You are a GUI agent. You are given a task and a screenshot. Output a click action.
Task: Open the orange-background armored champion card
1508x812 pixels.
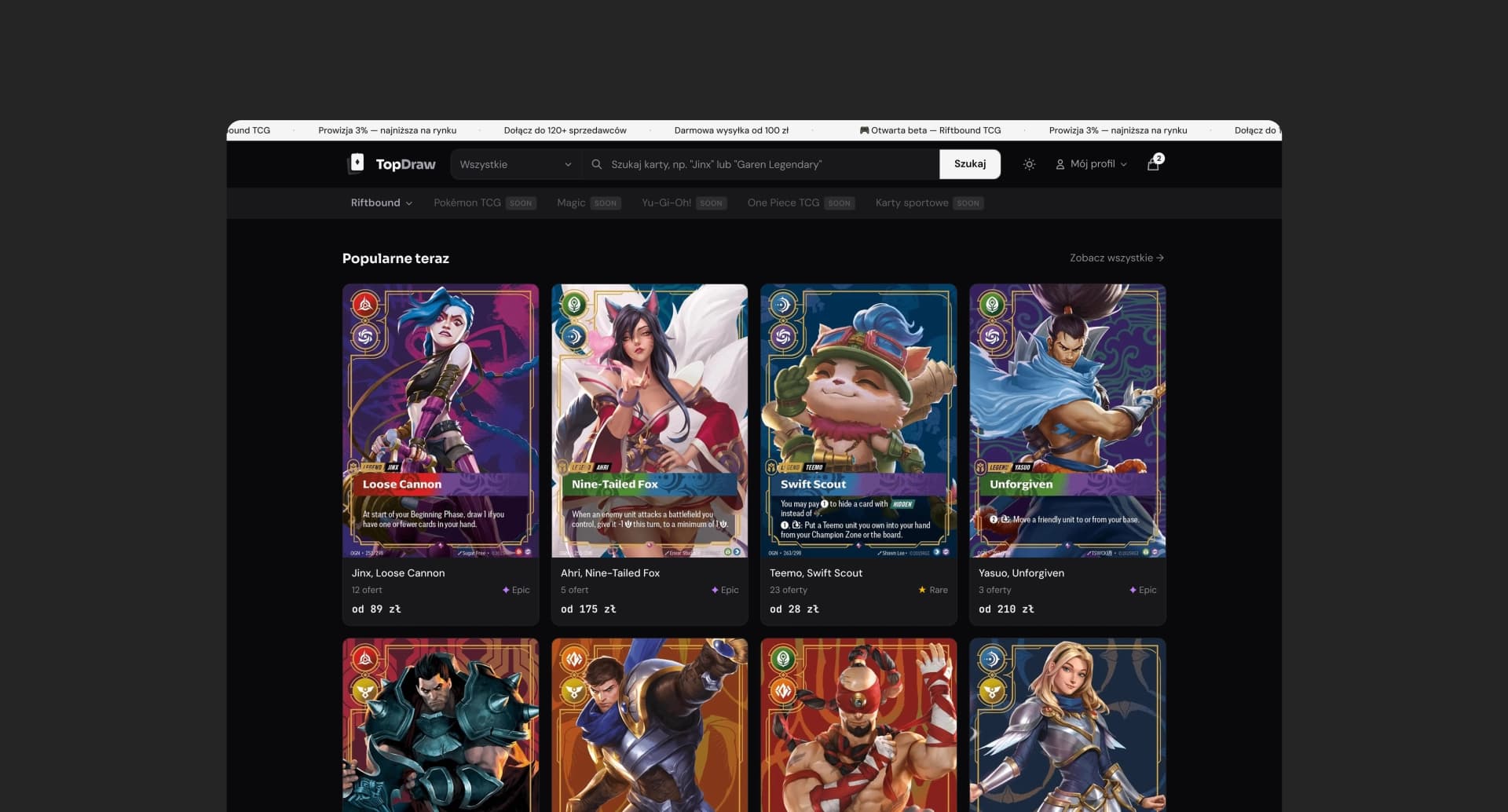click(x=650, y=725)
